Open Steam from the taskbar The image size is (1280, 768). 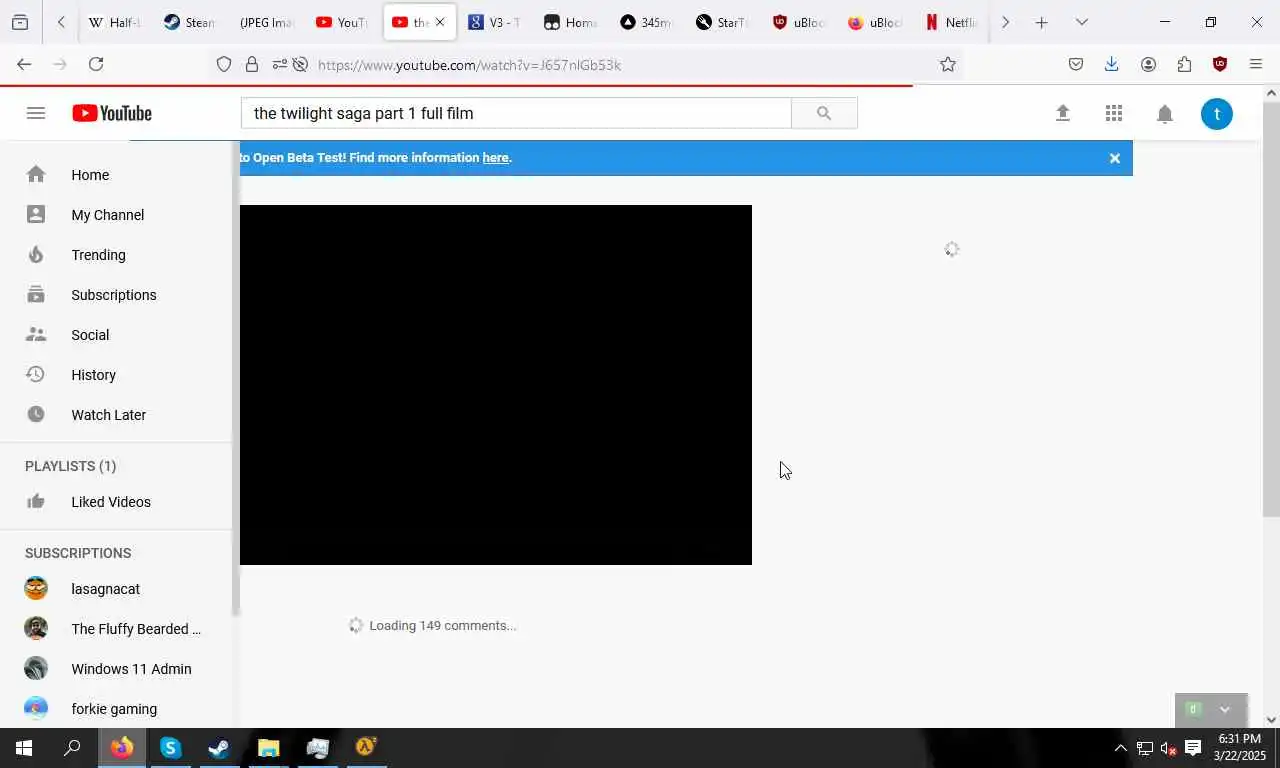pyautogui.click(x=219, y=748)
